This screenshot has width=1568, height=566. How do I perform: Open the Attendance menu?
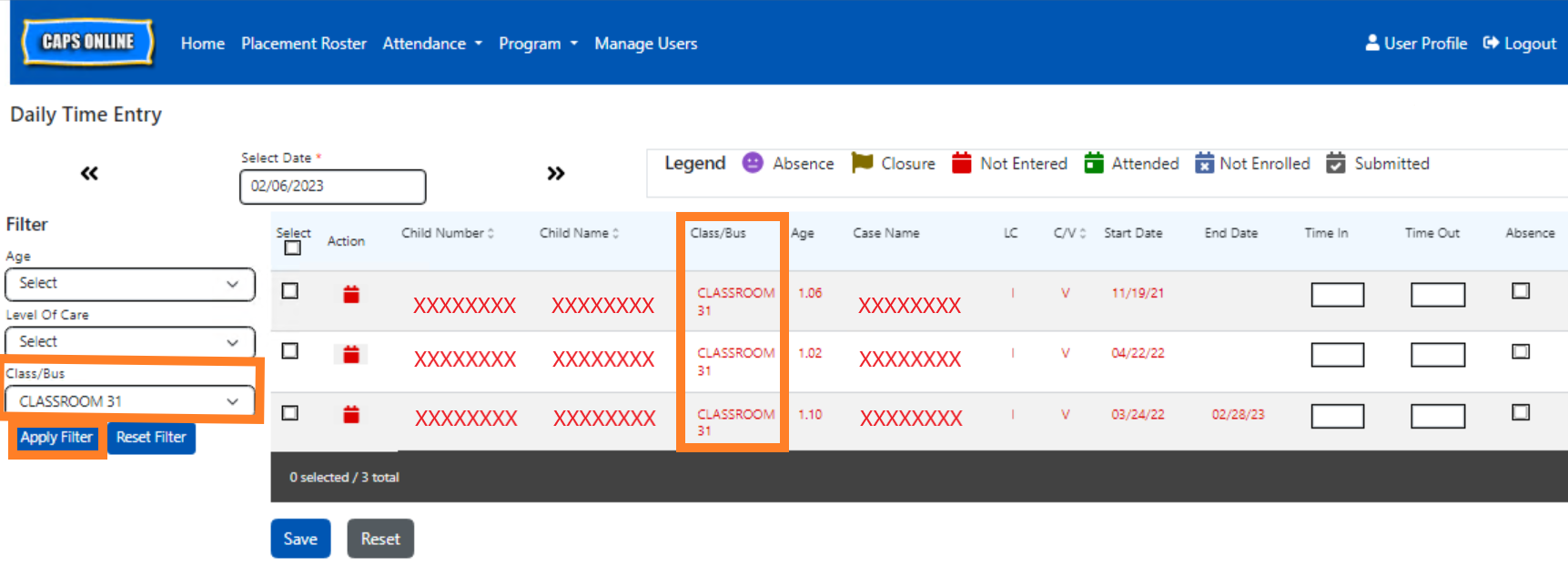click(x=431, y=44)
